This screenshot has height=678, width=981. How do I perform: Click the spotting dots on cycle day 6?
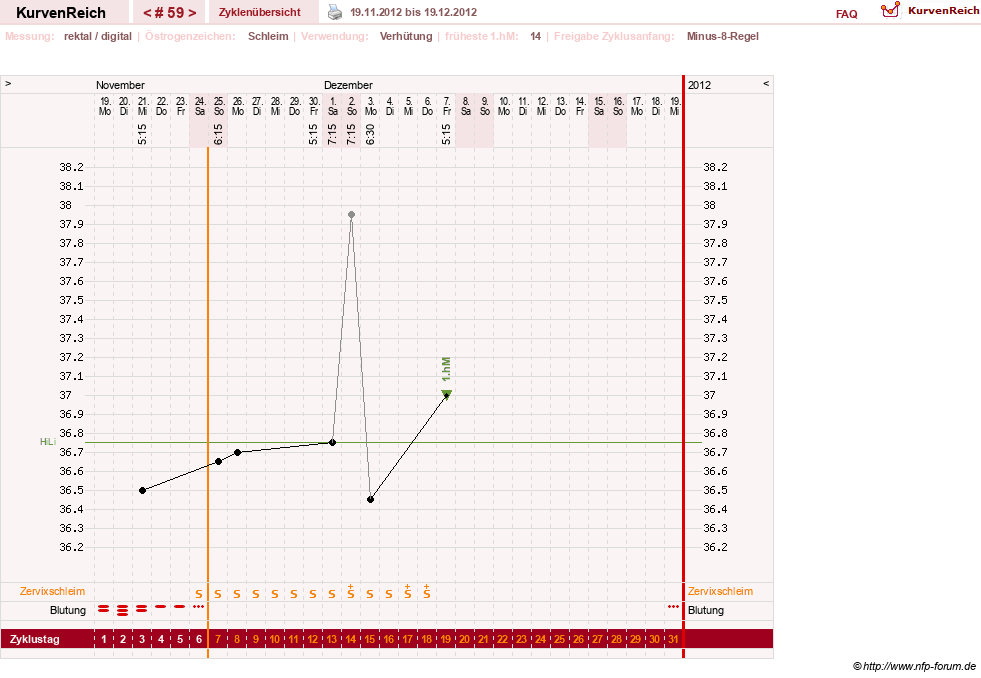tap(199, 607)
